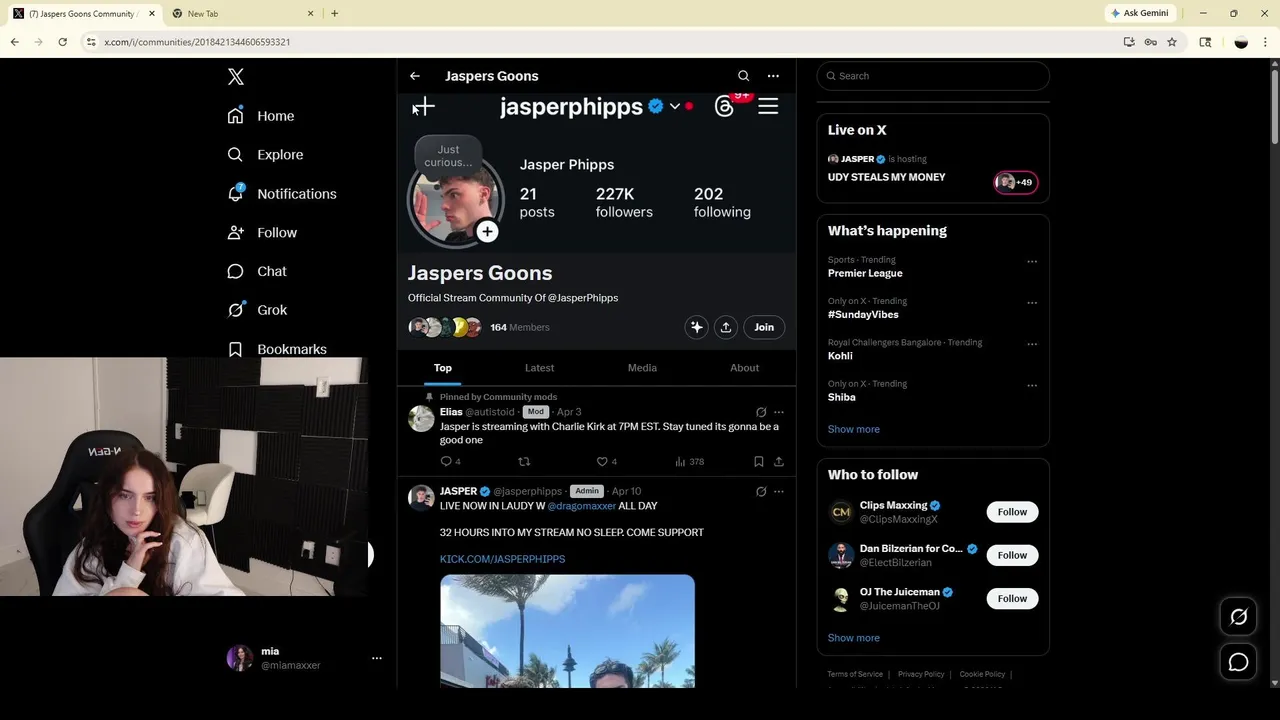Image resolution: width=1280 pixels, height=720 pixels.
Task: Open Kohli trending topic
Action: click(840, 356)
